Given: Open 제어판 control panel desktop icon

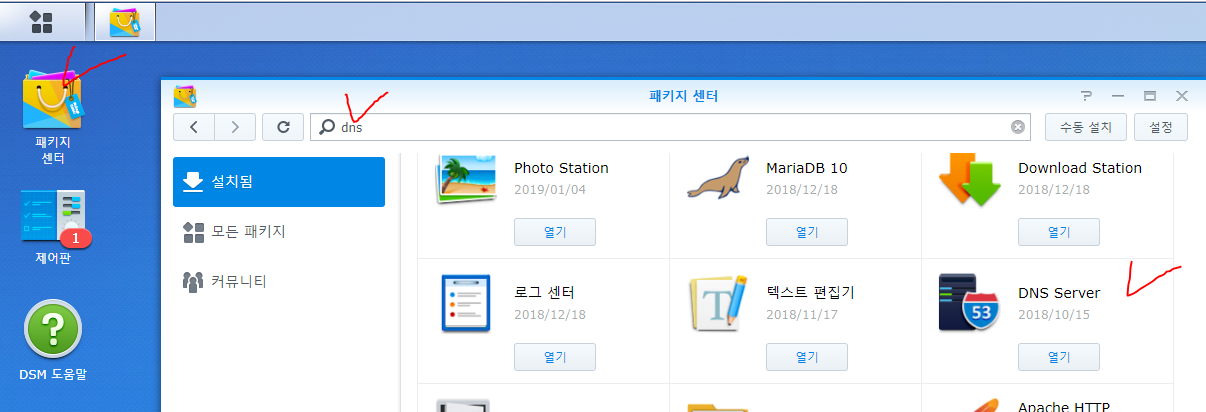Looking at the screenshot, I should (54, 227).
